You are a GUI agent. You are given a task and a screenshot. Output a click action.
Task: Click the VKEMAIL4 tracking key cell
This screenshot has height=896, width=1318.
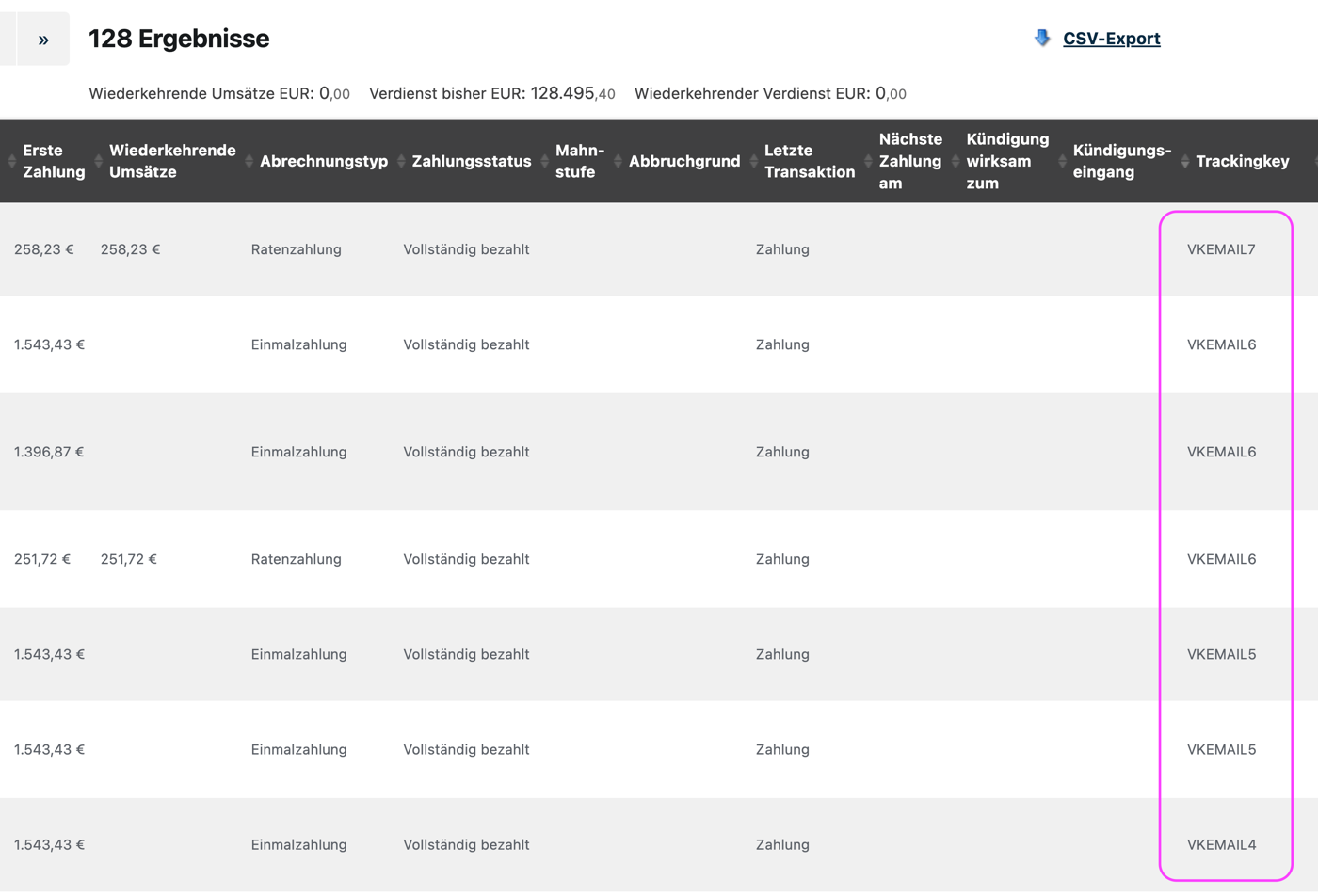1221,844
